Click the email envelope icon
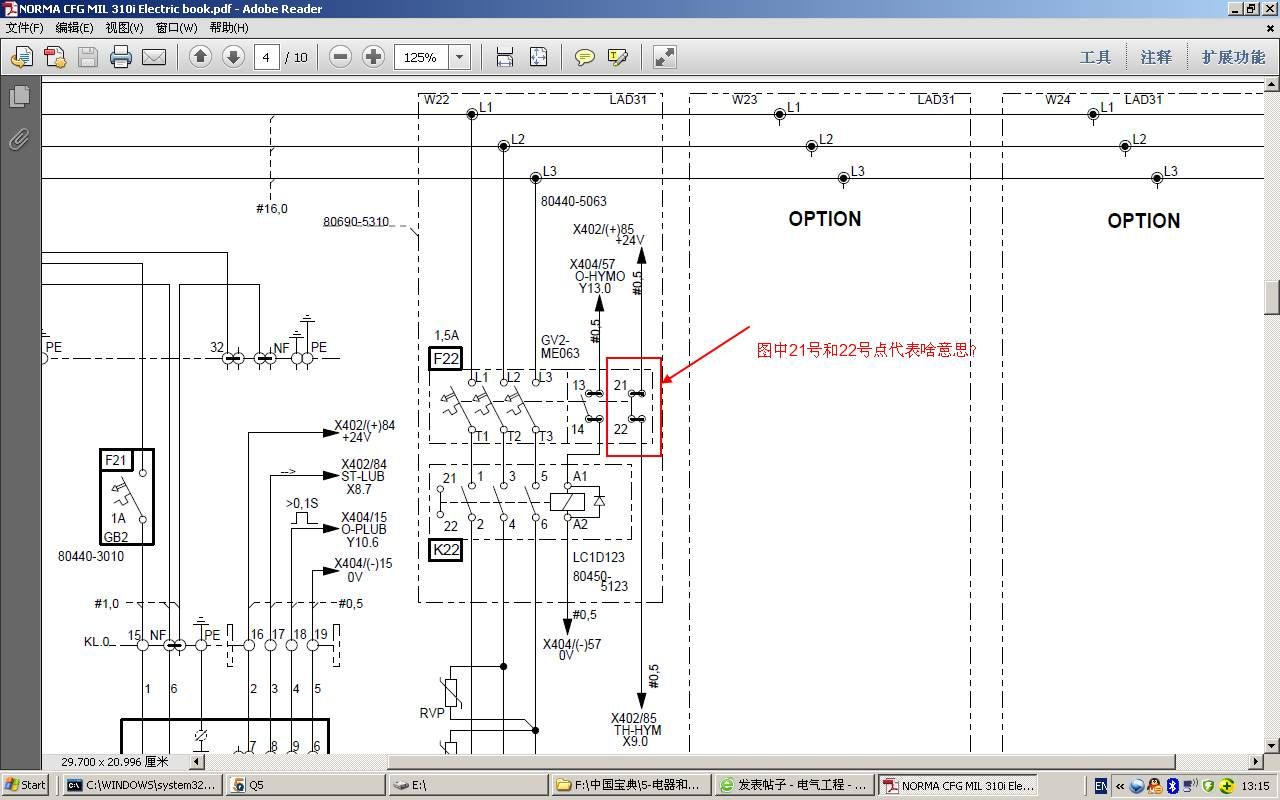This screenshot has width=1280, height=800. coord(154,57)
